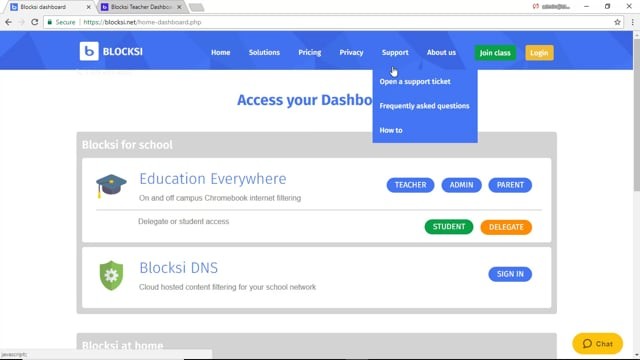Click "Delegate or student access" text
This screenshot has height=360, width=640.
click(183, 222)
